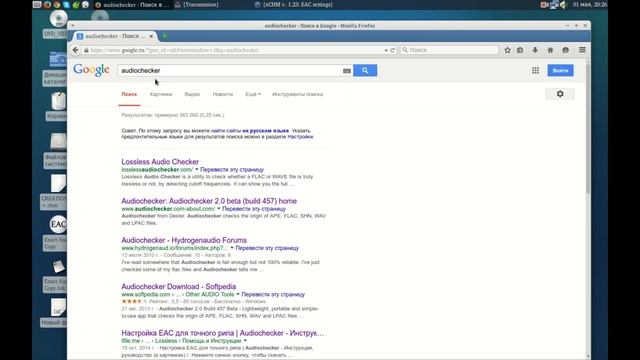Go to the home page via house icon

coord(550,50)
